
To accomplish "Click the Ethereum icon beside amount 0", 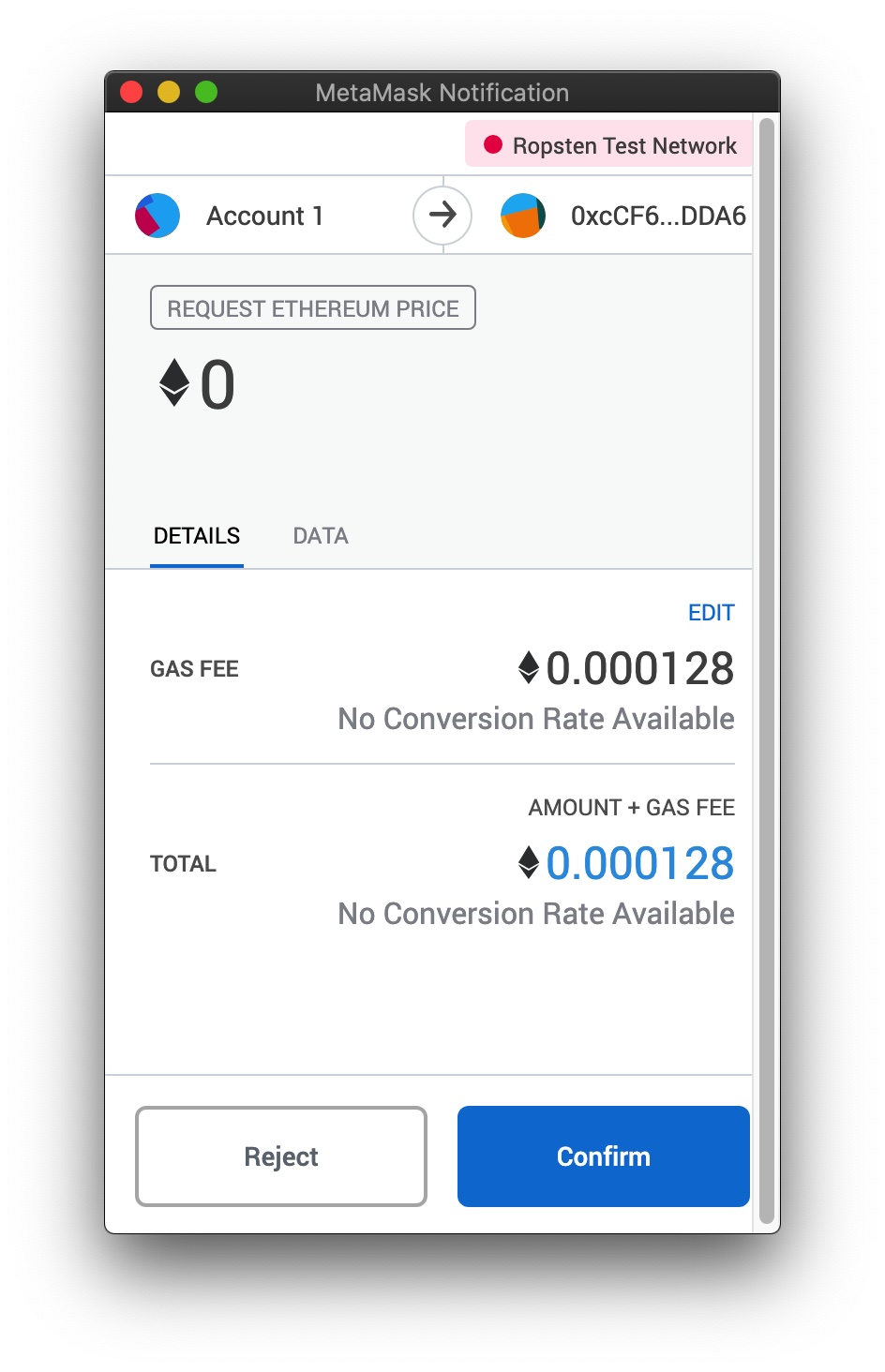I will (174, 382).
